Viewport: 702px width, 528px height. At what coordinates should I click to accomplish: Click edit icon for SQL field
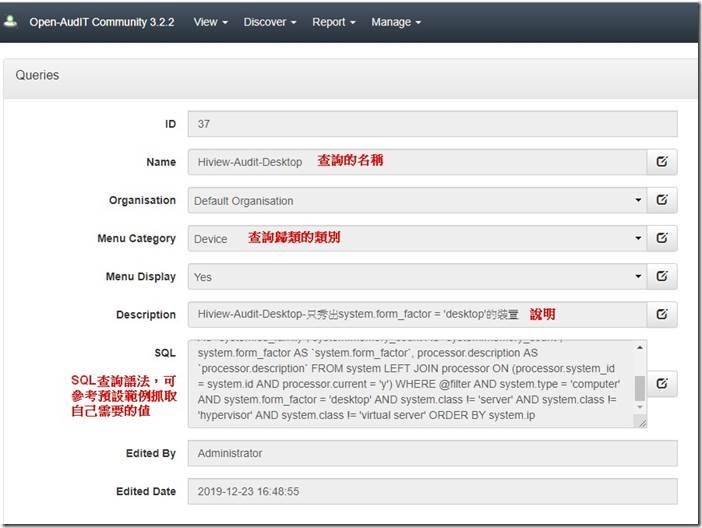[x=662, y=384]
